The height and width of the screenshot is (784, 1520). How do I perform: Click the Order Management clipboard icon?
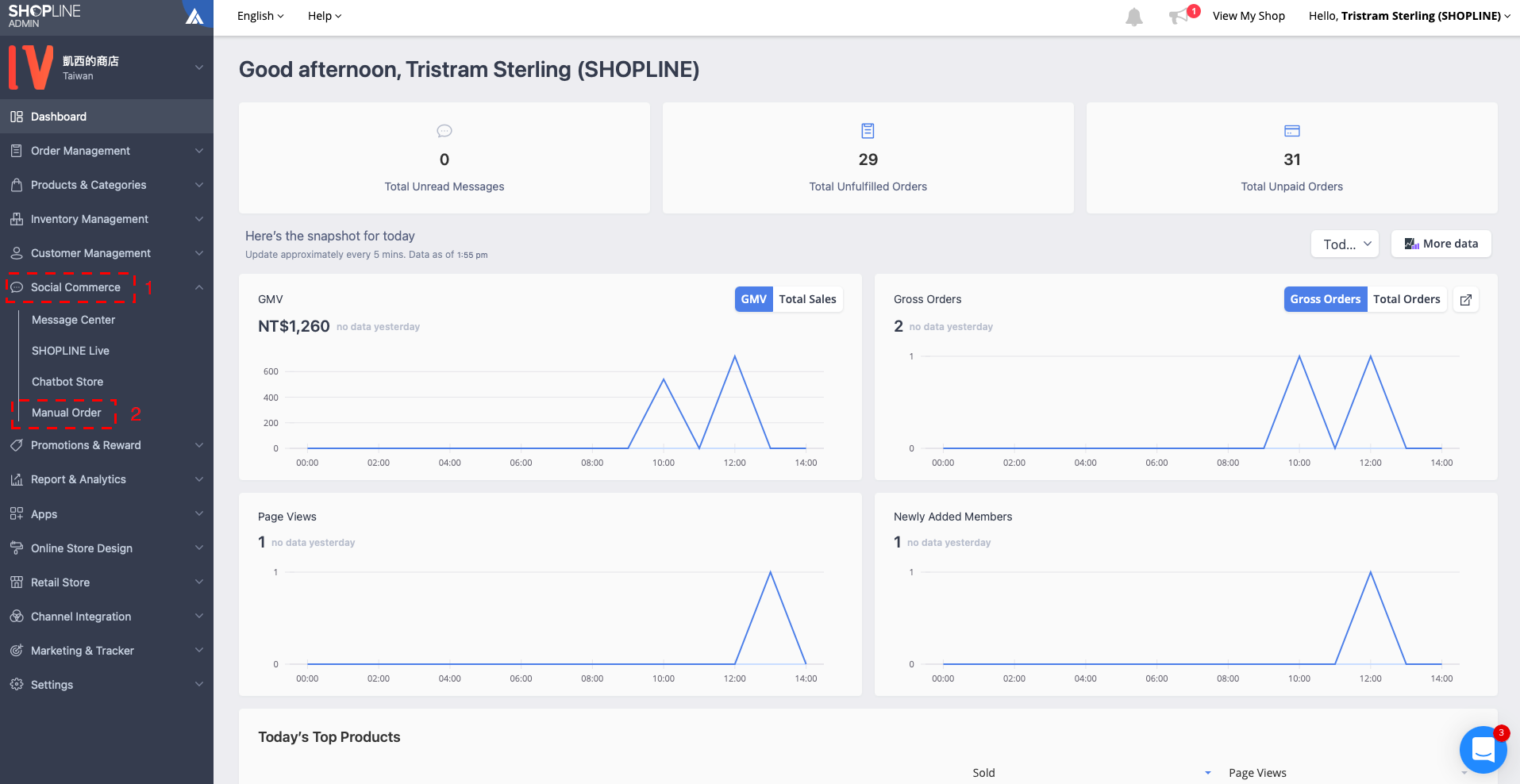17,151
